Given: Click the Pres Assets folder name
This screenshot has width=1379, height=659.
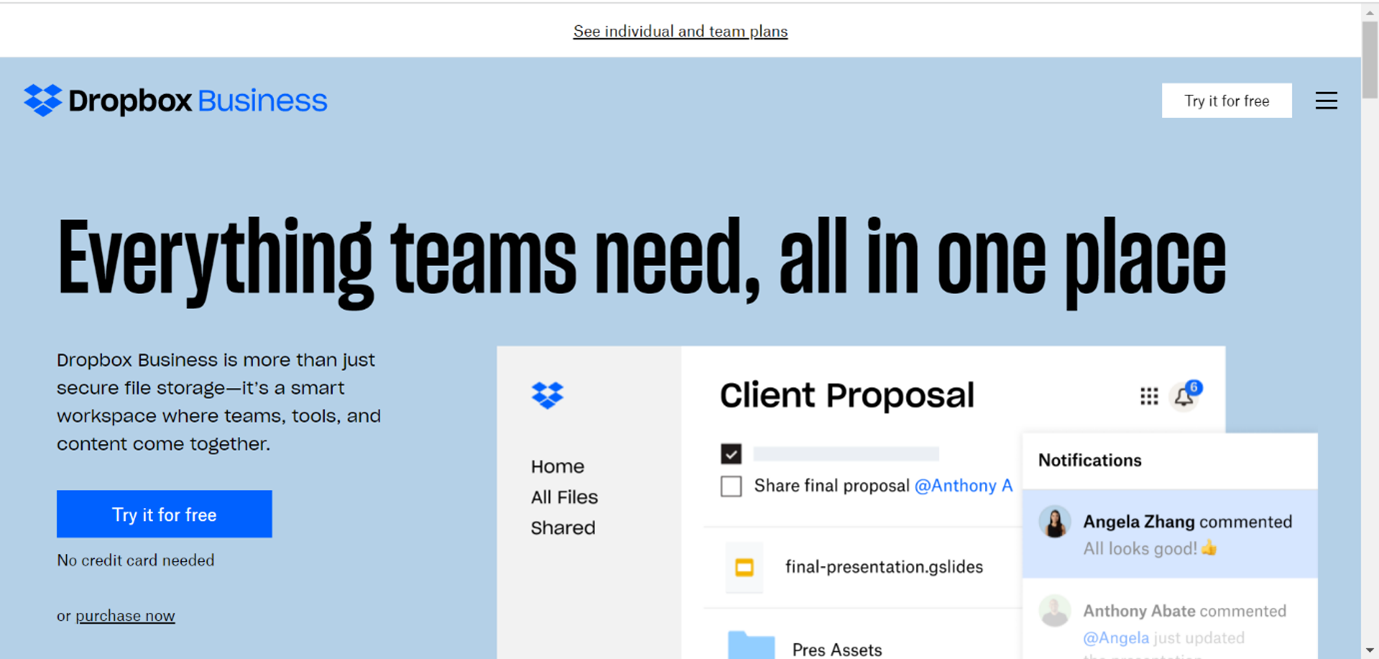Looking at the screenshot, I should click(837, 649).
